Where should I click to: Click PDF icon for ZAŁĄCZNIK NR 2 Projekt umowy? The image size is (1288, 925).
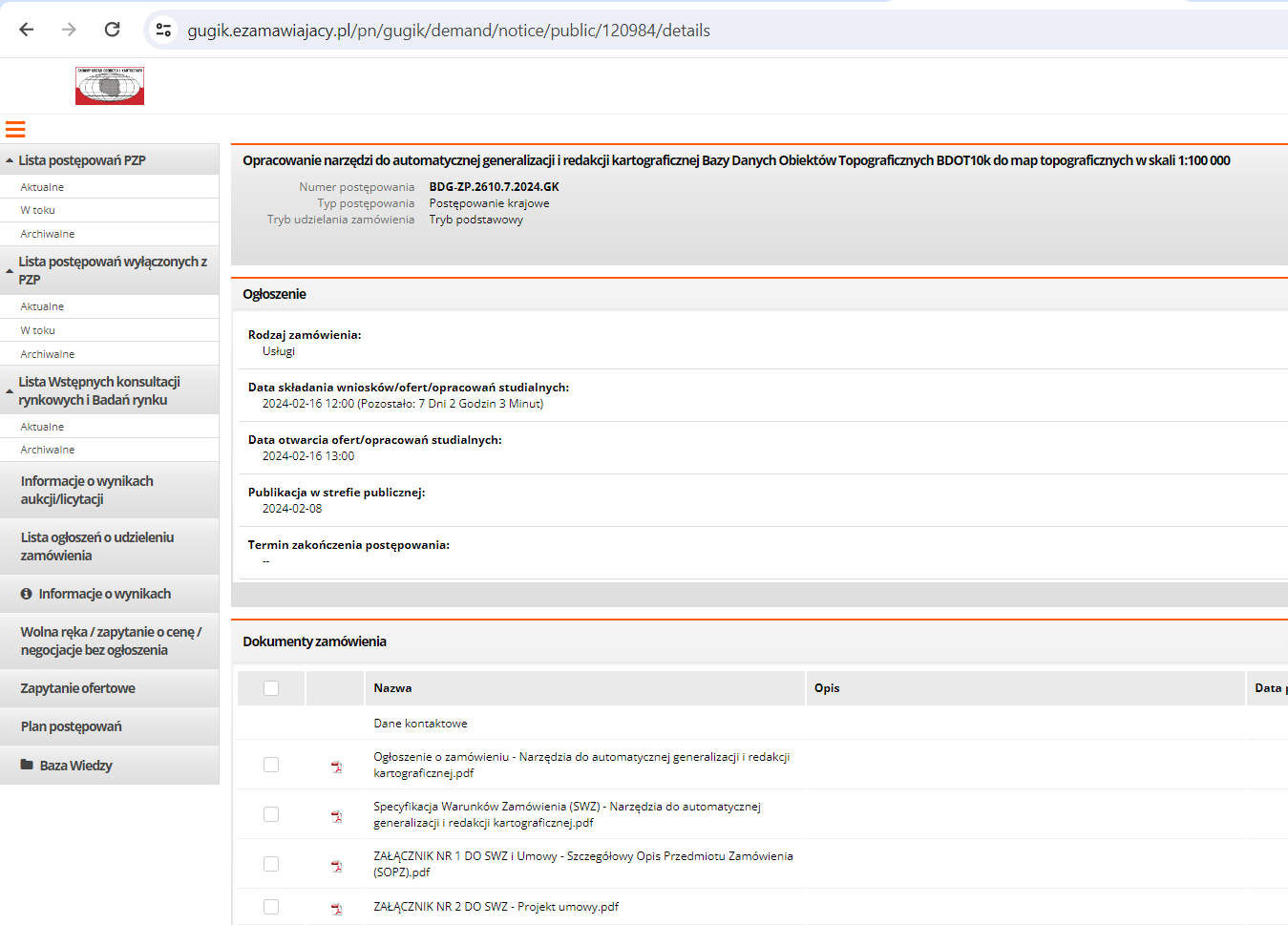336,909
